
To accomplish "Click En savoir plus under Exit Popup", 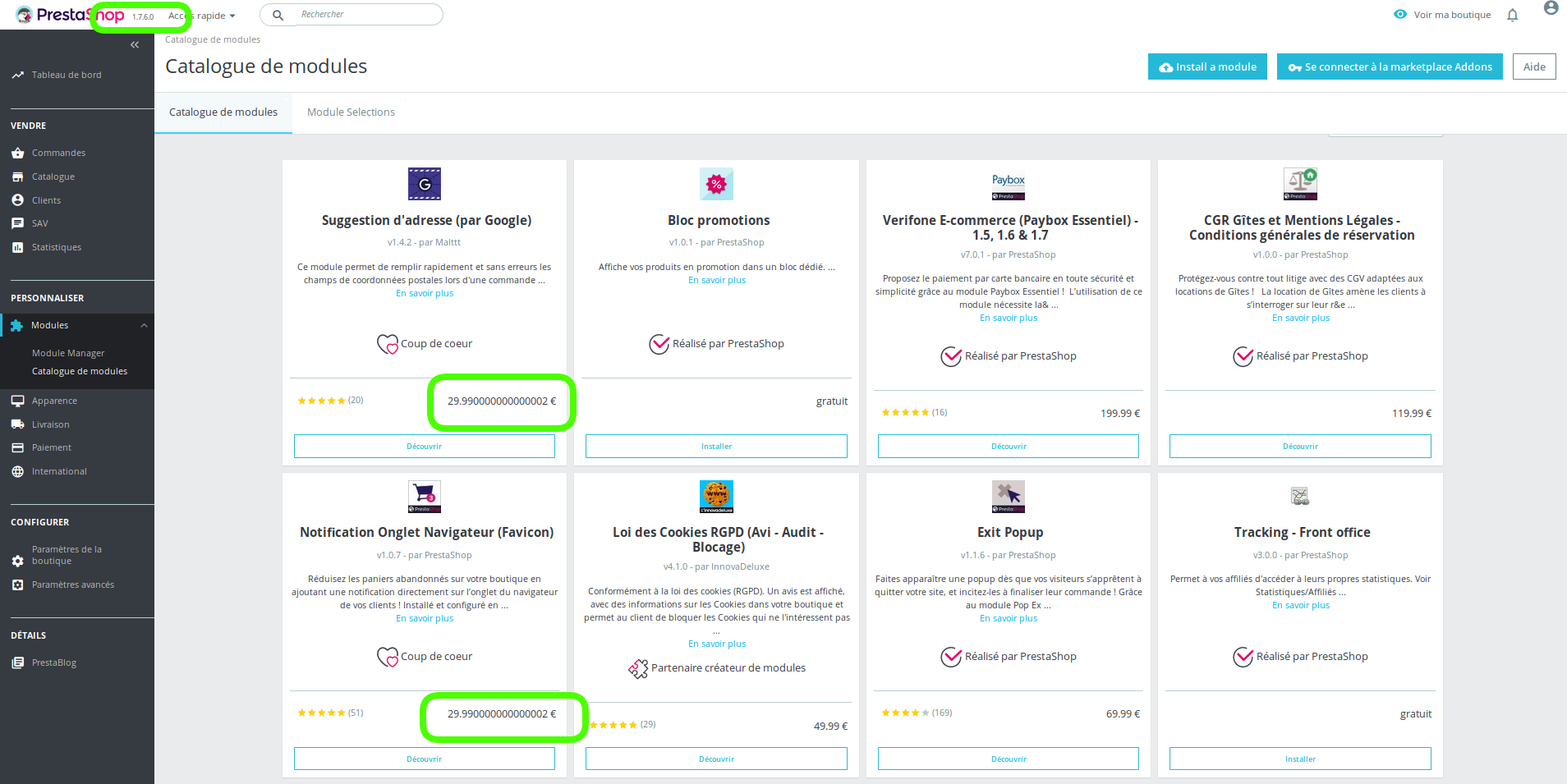I will click(1009, 618).
